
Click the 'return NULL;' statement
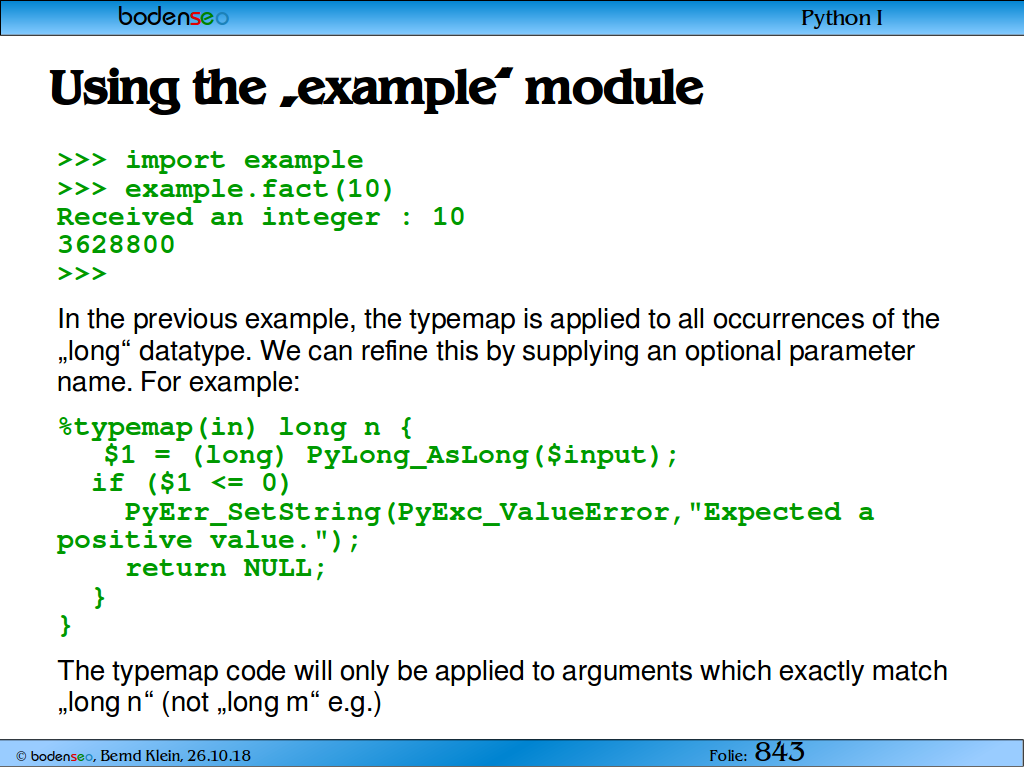click(x=225, y=568)
